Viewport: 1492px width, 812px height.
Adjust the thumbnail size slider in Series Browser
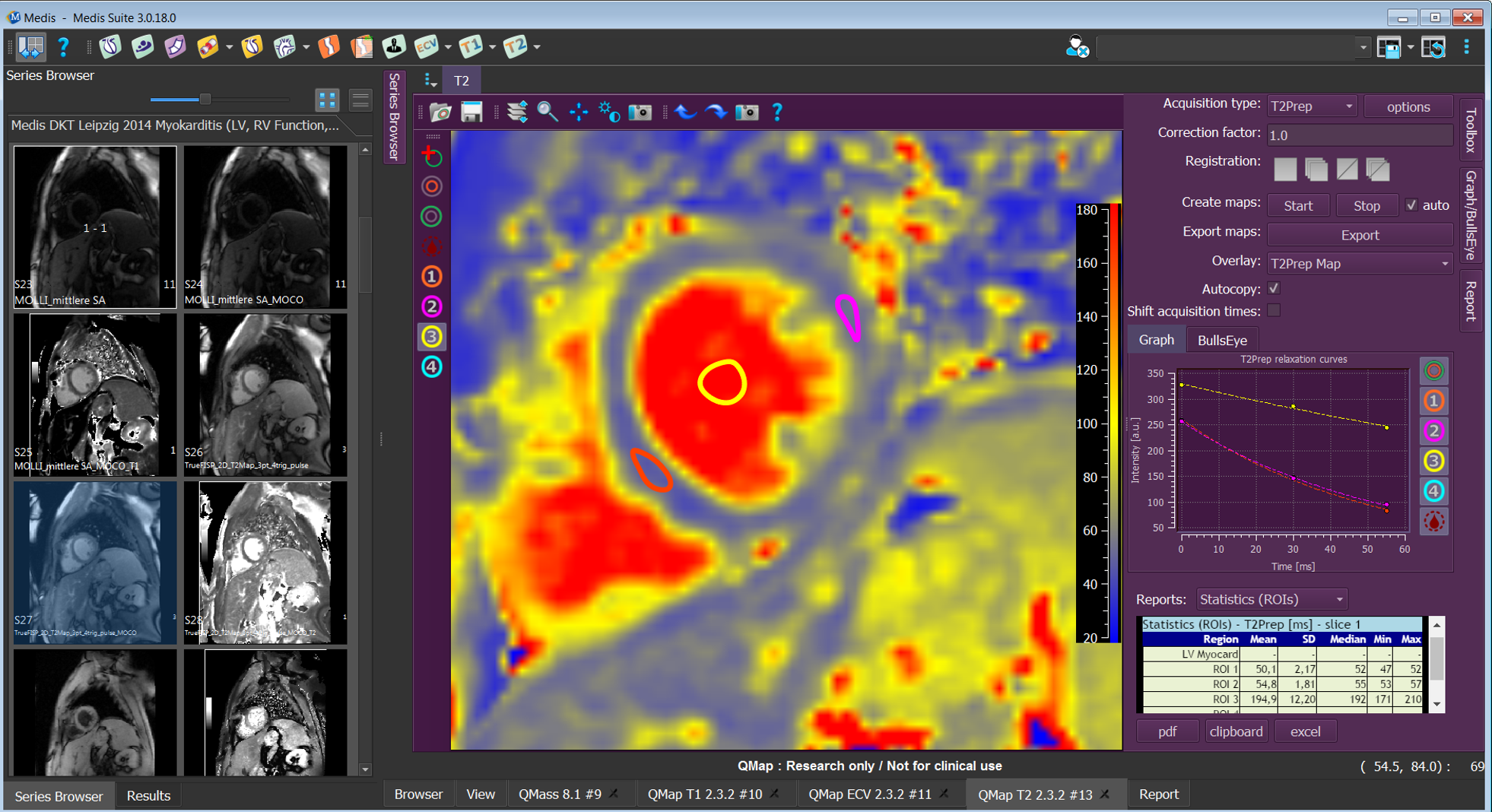[x=205, y=100]
